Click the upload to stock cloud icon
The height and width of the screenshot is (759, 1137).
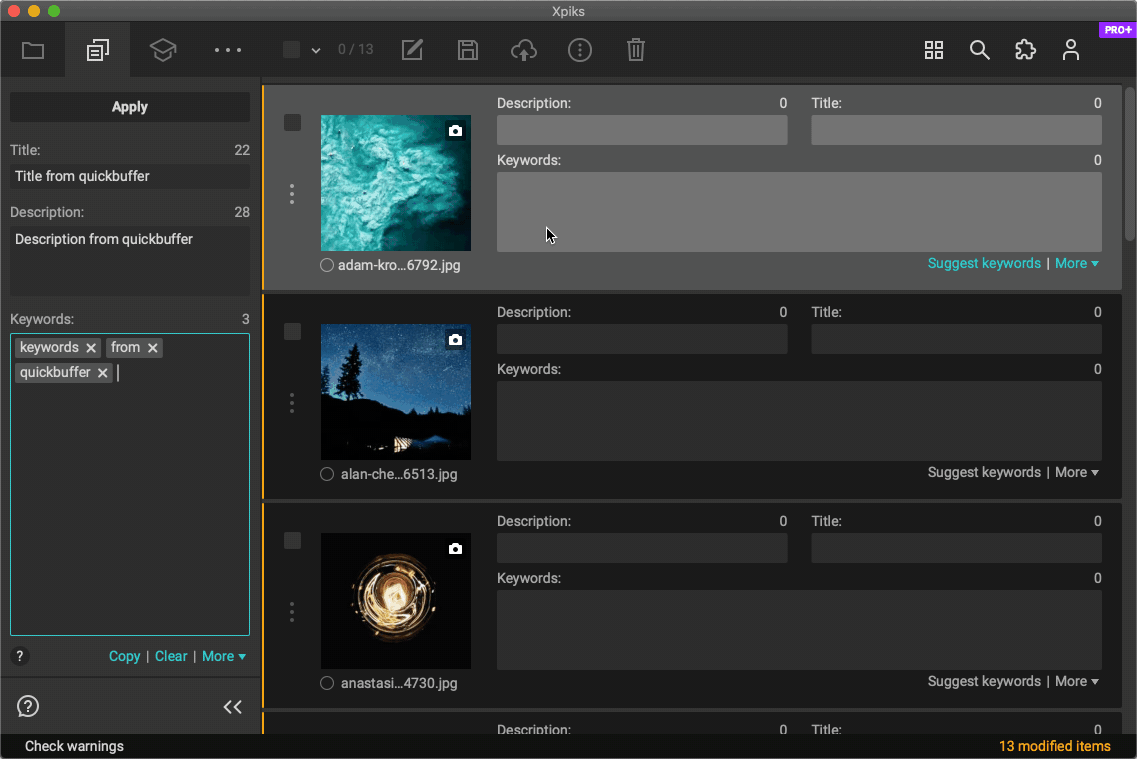coord(523,49)
